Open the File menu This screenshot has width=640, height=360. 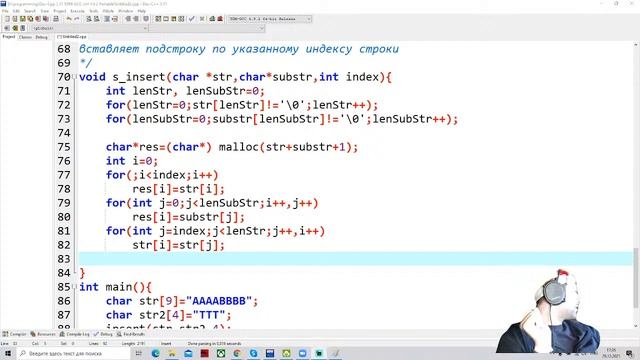(5, 11)
